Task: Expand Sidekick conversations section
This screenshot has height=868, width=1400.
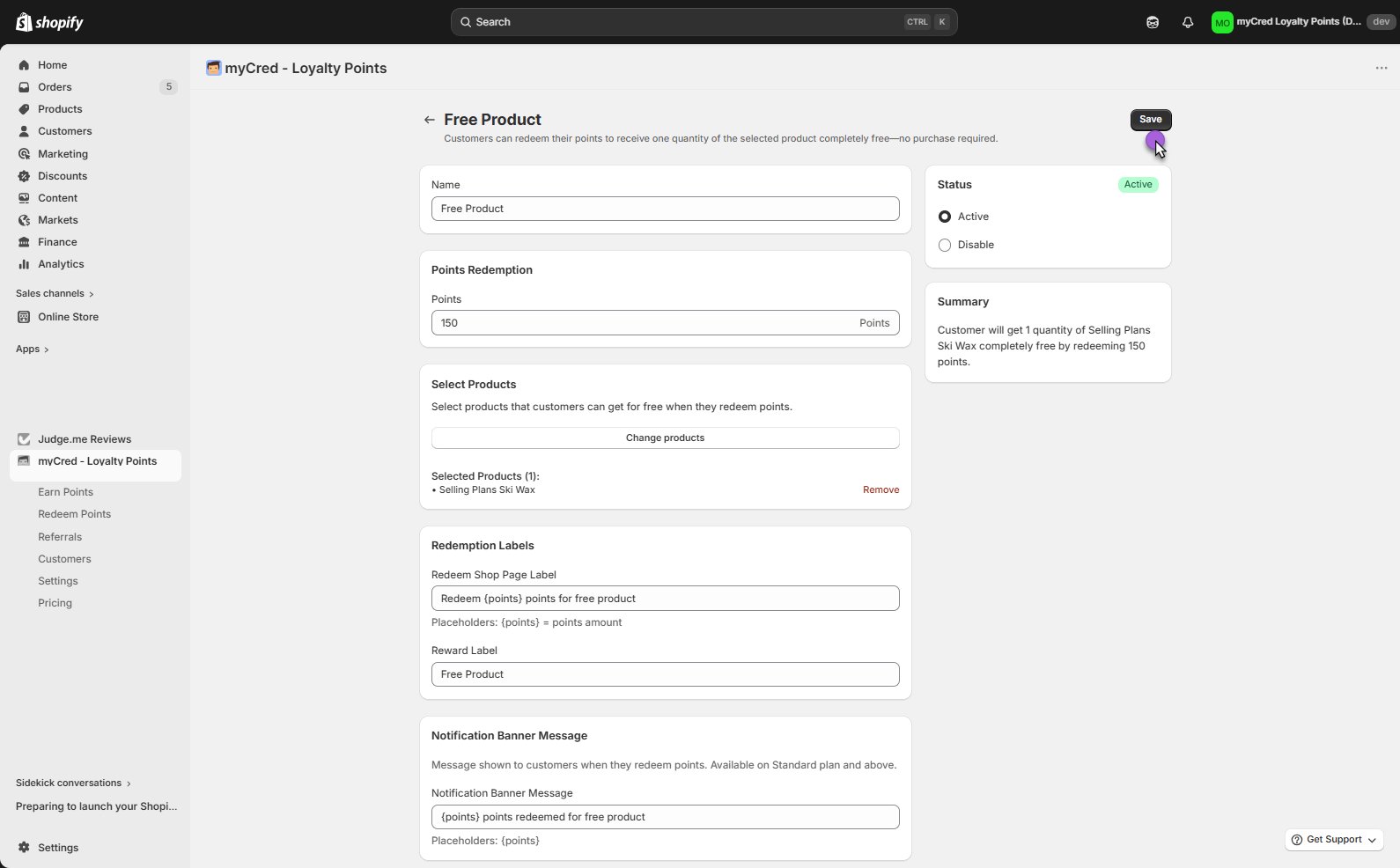Action: coord(73,783)
